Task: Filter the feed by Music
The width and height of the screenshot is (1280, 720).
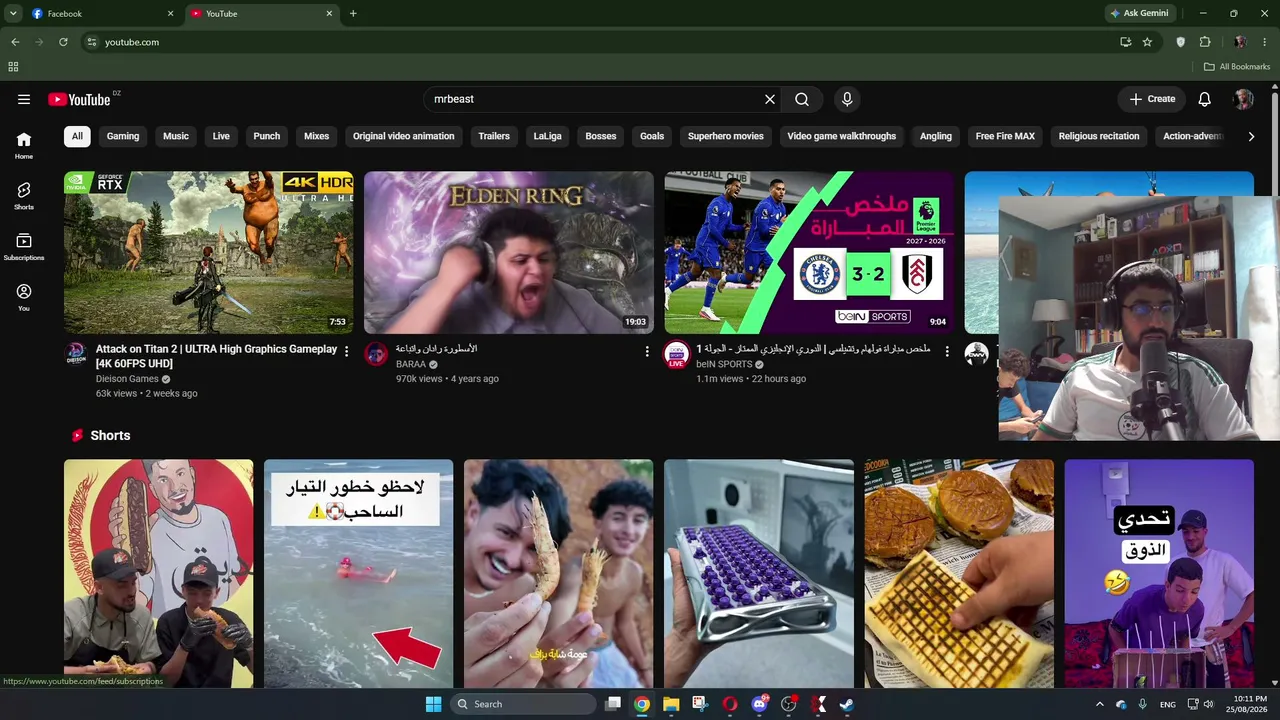Action: point(176,136)
